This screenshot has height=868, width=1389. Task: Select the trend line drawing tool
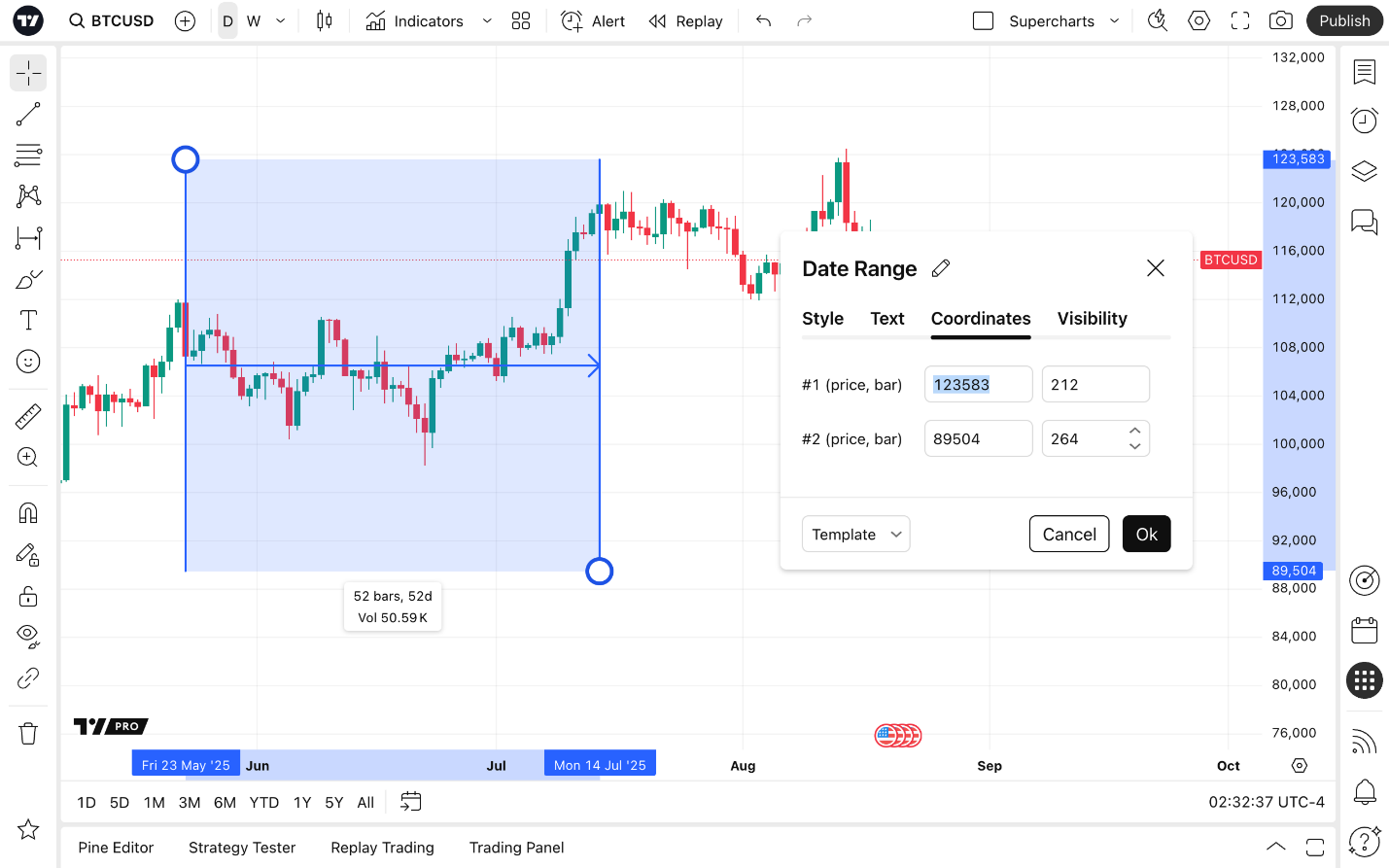[28, 115]
